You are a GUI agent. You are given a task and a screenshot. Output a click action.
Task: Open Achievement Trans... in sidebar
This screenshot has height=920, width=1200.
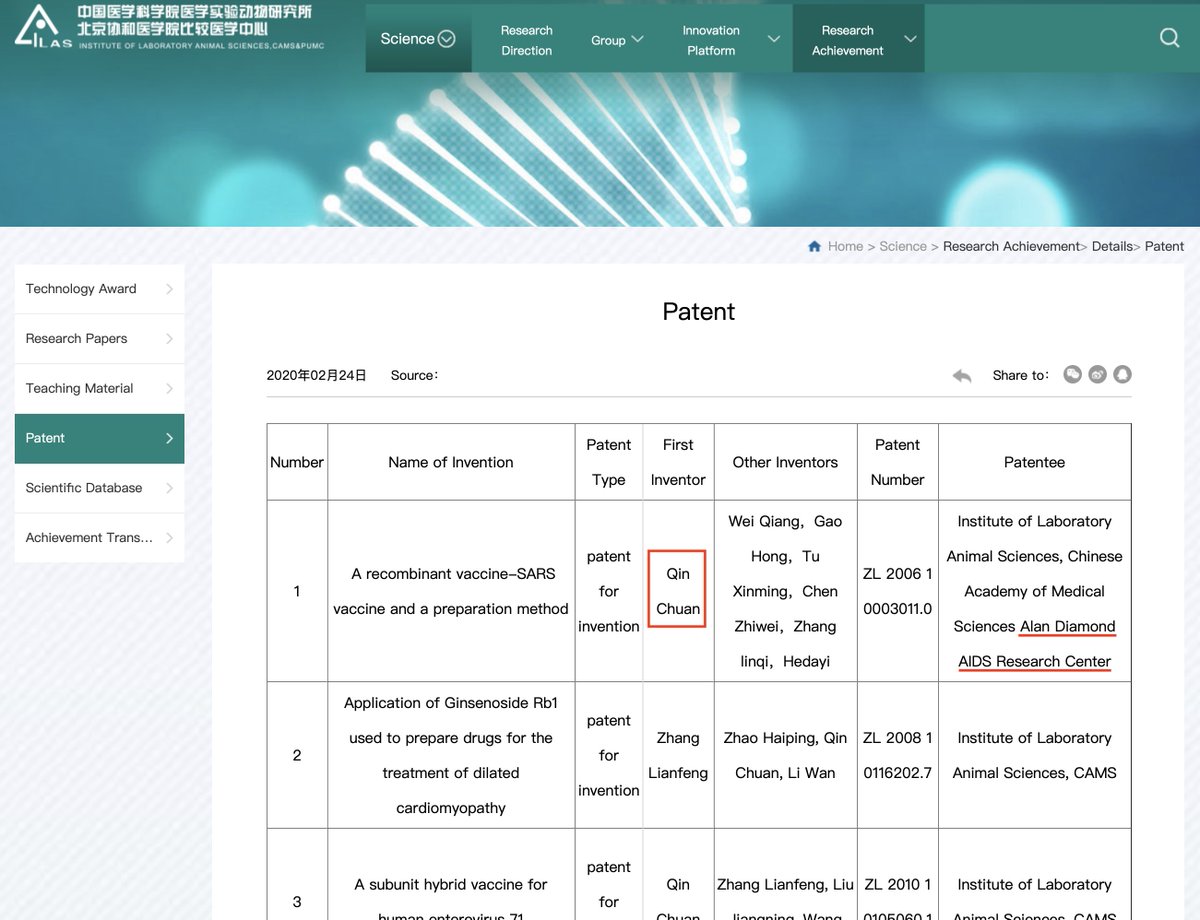tap(99, 538)
